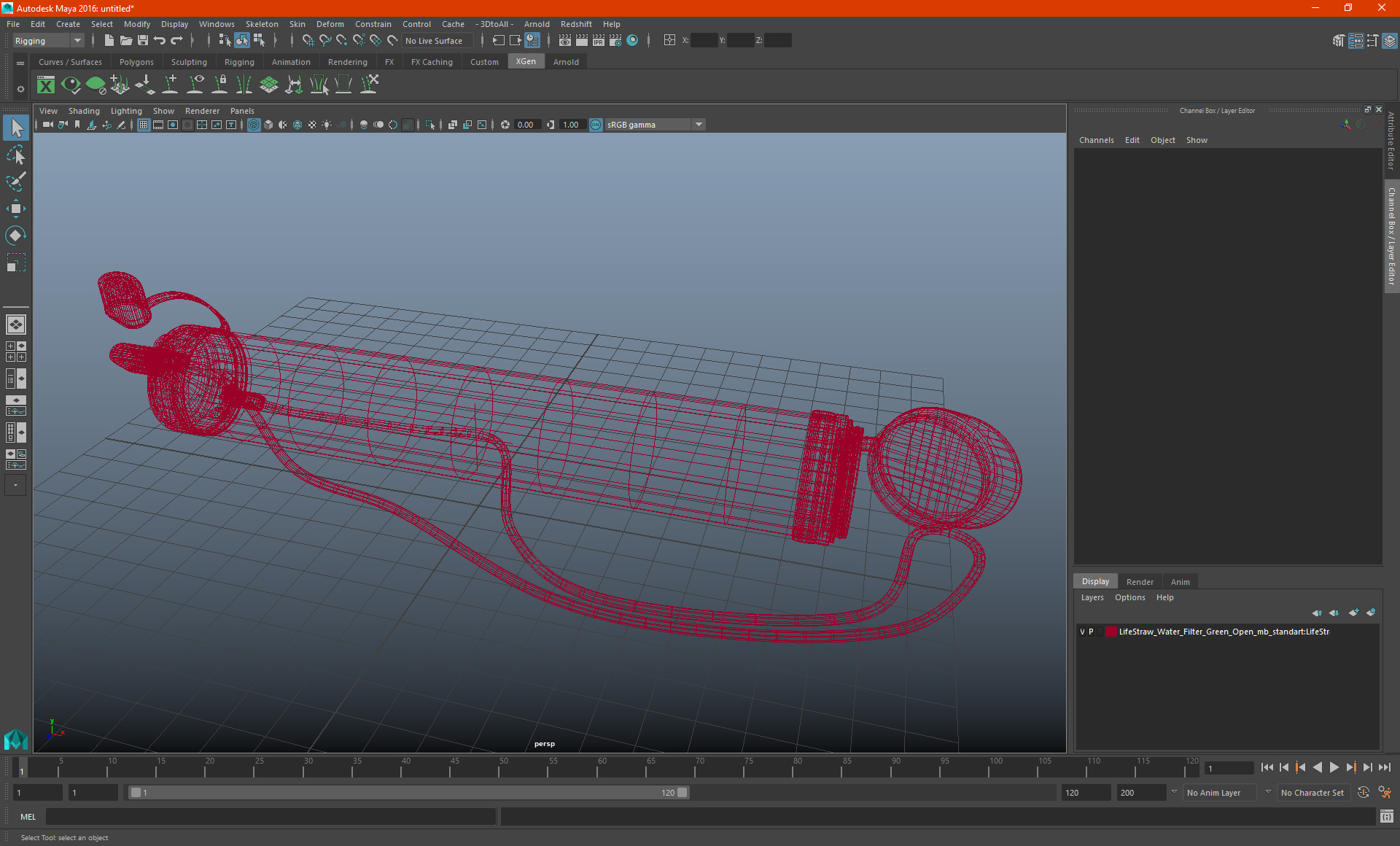Viewport: 1400px width, 846px height.
Task: Open the Skeleton menu
Action: [x=262, y=24]
